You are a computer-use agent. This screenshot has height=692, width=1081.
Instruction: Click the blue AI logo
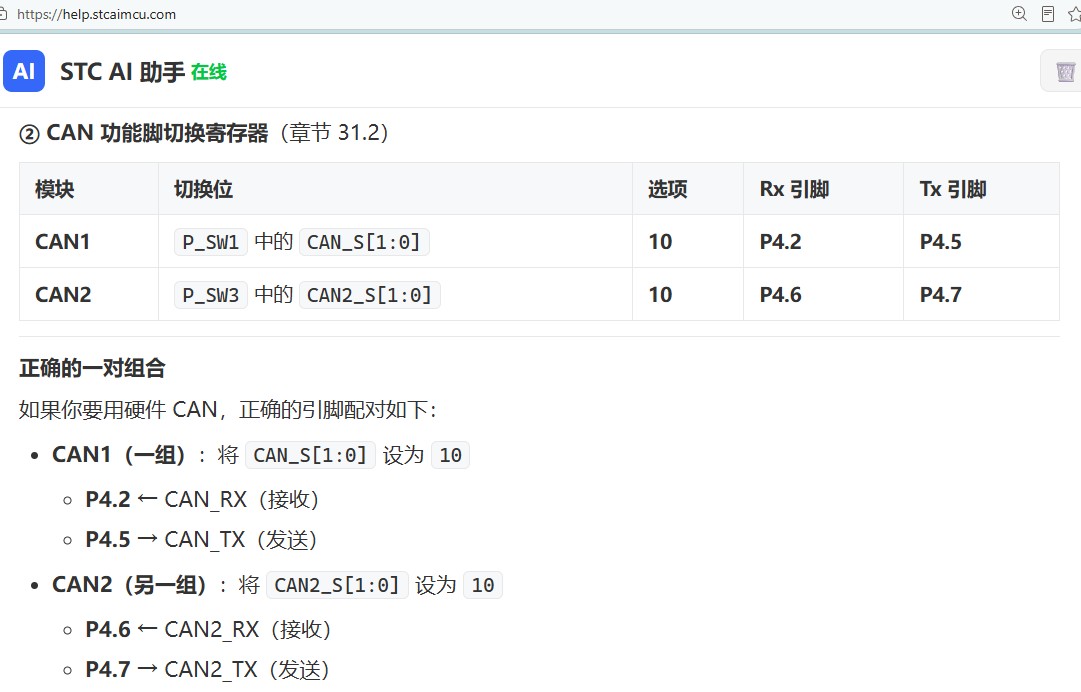point(24,71)
